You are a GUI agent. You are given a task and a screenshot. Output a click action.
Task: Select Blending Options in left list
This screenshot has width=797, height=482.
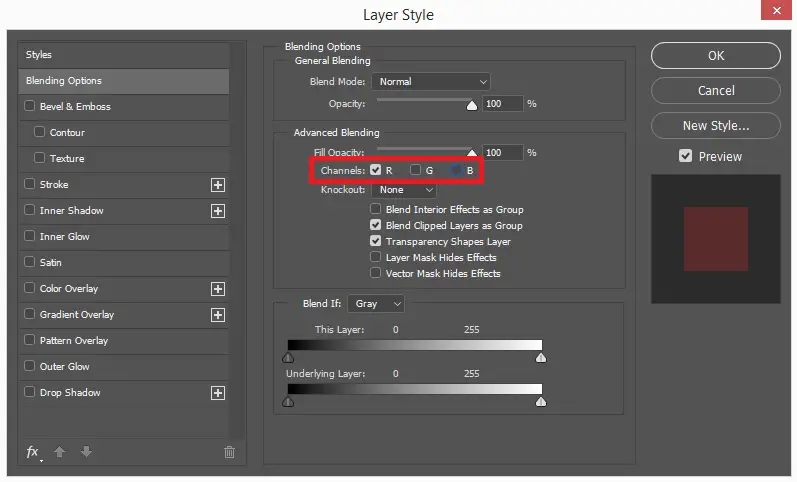[x=124, y=81]
